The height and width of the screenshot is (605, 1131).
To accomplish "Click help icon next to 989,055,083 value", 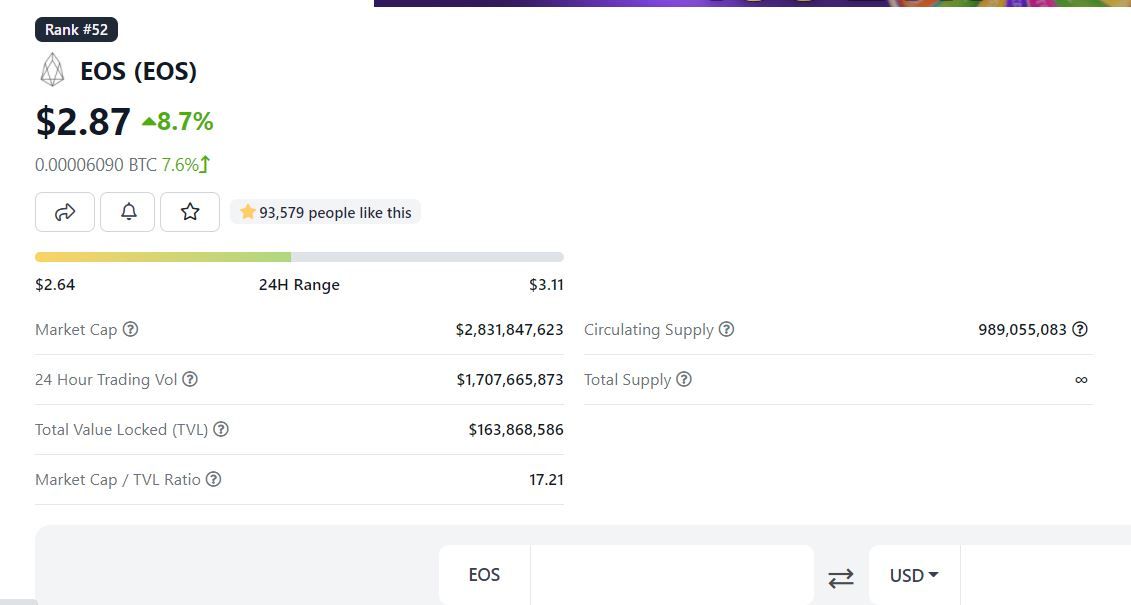I will click(x=1080, y=329).
